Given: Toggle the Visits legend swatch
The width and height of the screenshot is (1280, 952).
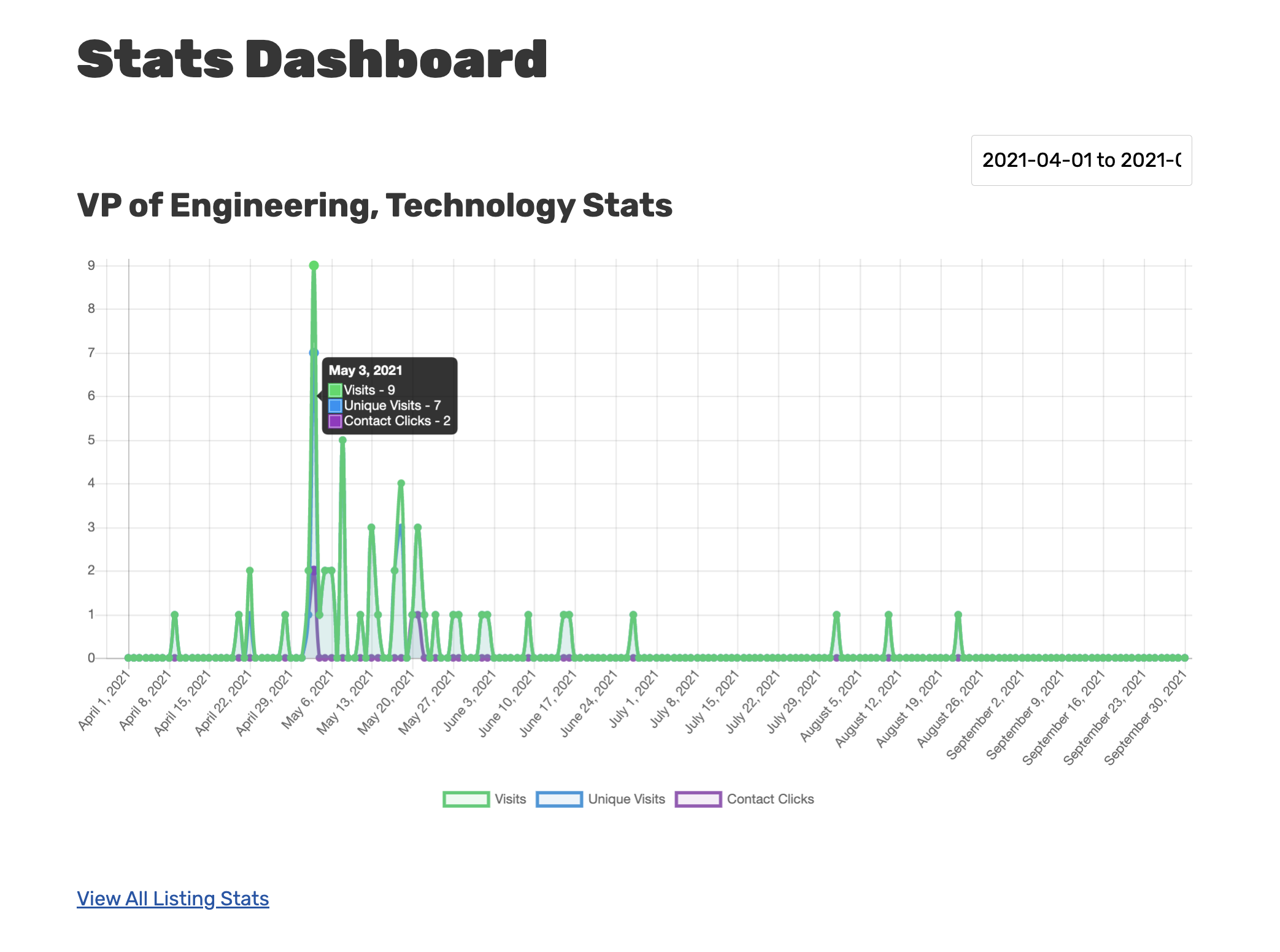Looking at the screenshot, I should click(466, 799).
